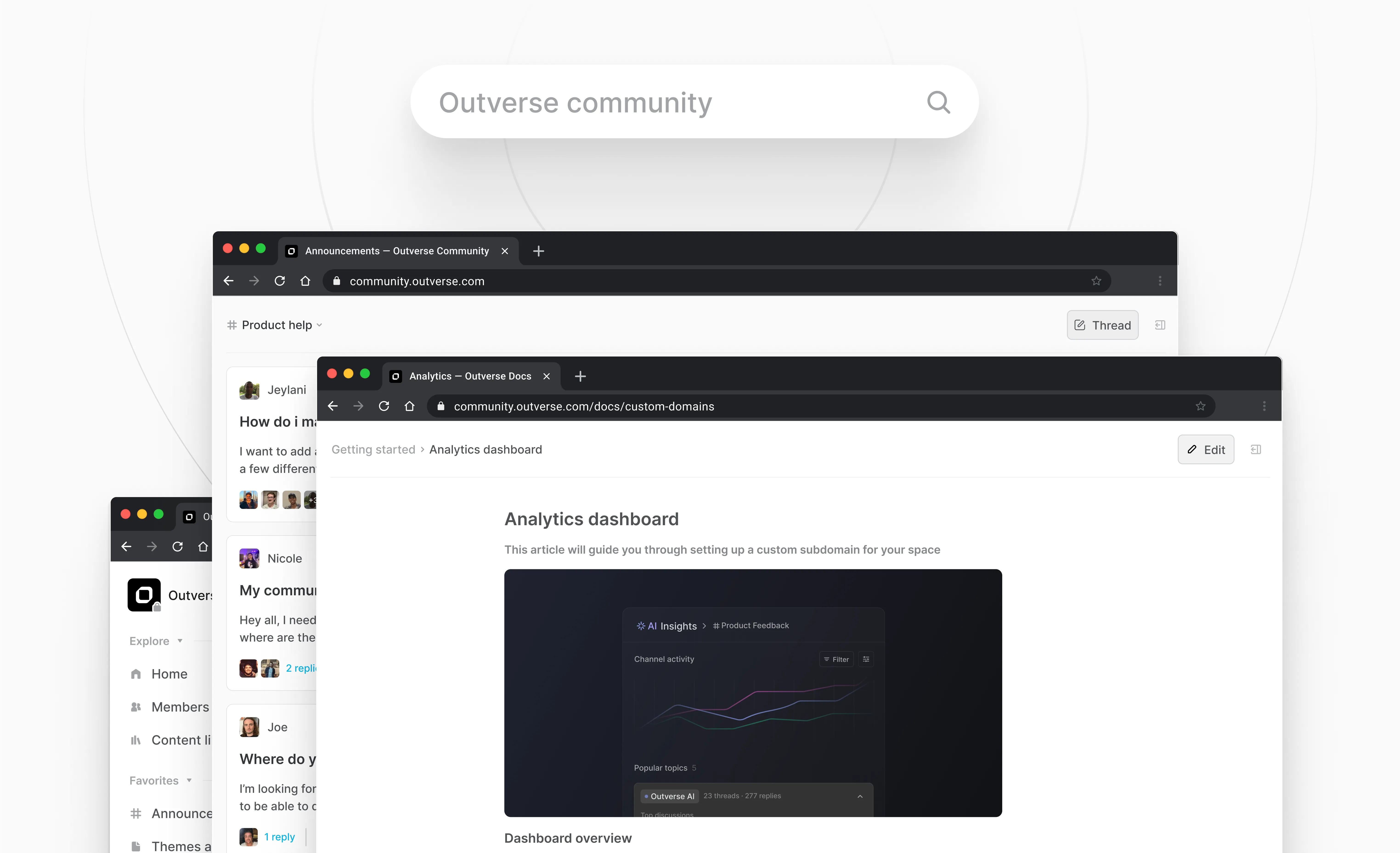Viewport: 1400px width, 853px height.
Task: Reload the leftmost browser window page
Action: click(177, 546)
